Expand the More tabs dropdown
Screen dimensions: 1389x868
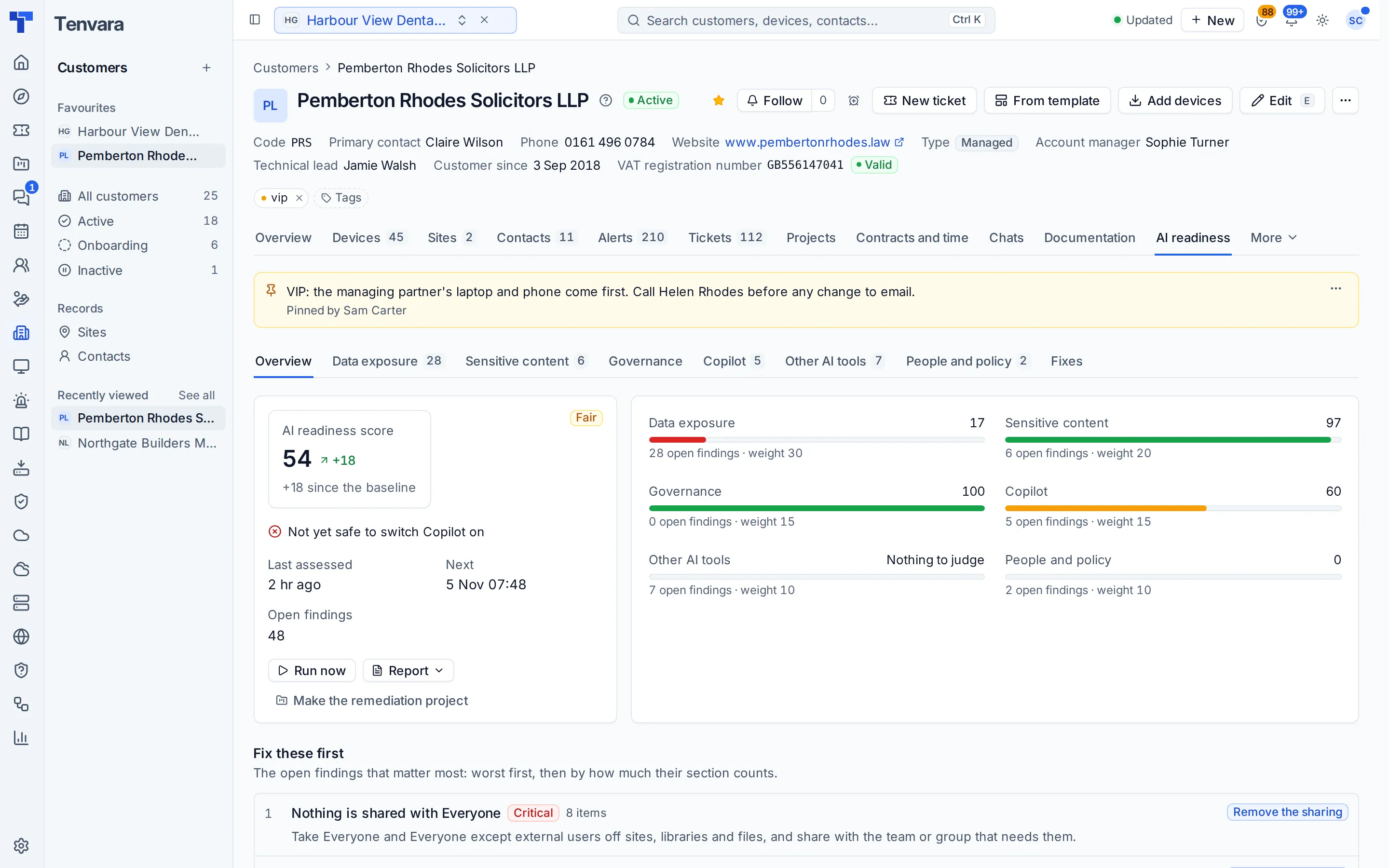coord(1273,238)
